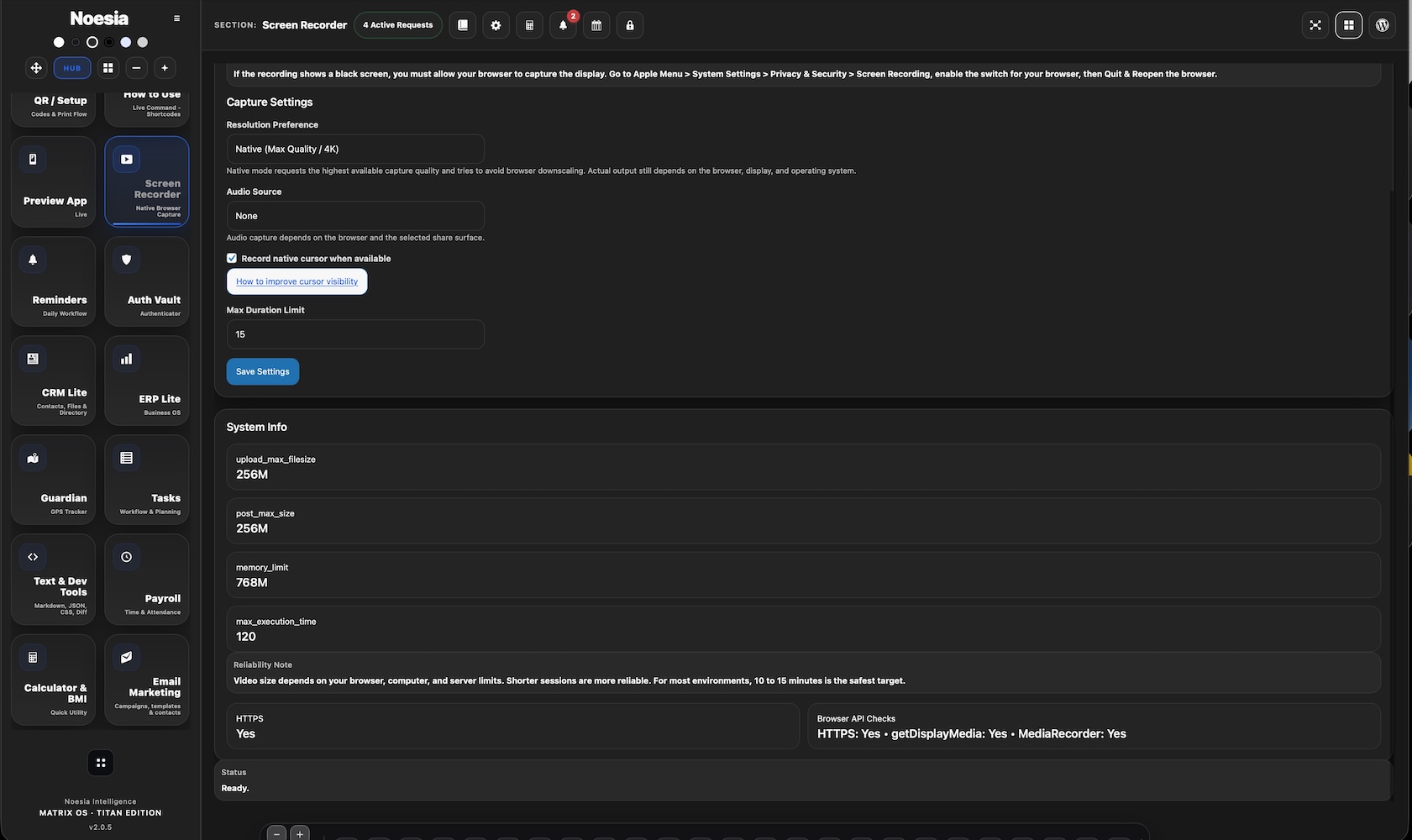The image size is (1412, 840).
Task: Click the lock icon in top toolbar
Action: [x=630, y=25]
